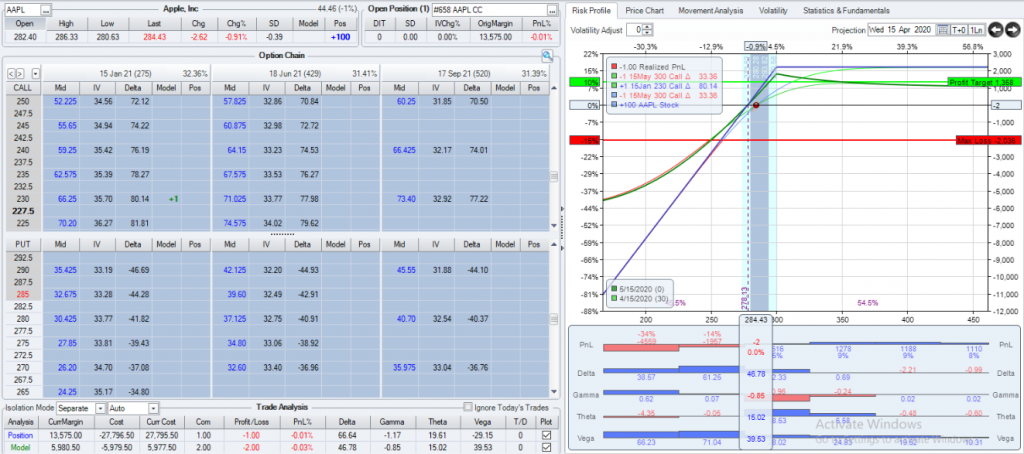Image resolution: width=1024 pixels, height=454 pixels.
Task: Click the 17 Sep 21 (520) expiration header
Action: [464, 74]
